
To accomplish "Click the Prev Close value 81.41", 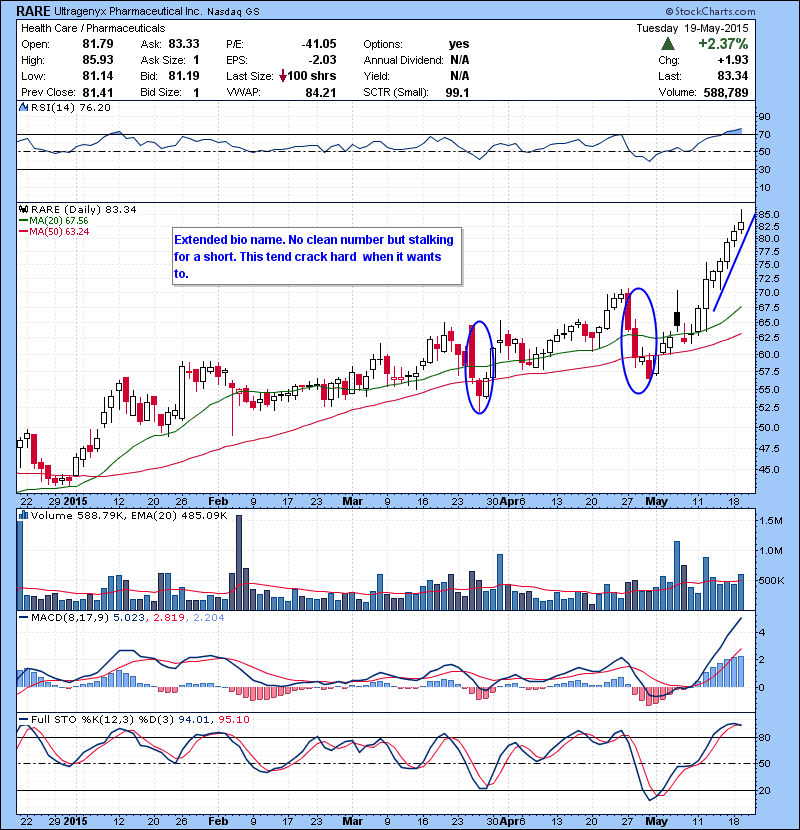I will (x=98, y=93).
